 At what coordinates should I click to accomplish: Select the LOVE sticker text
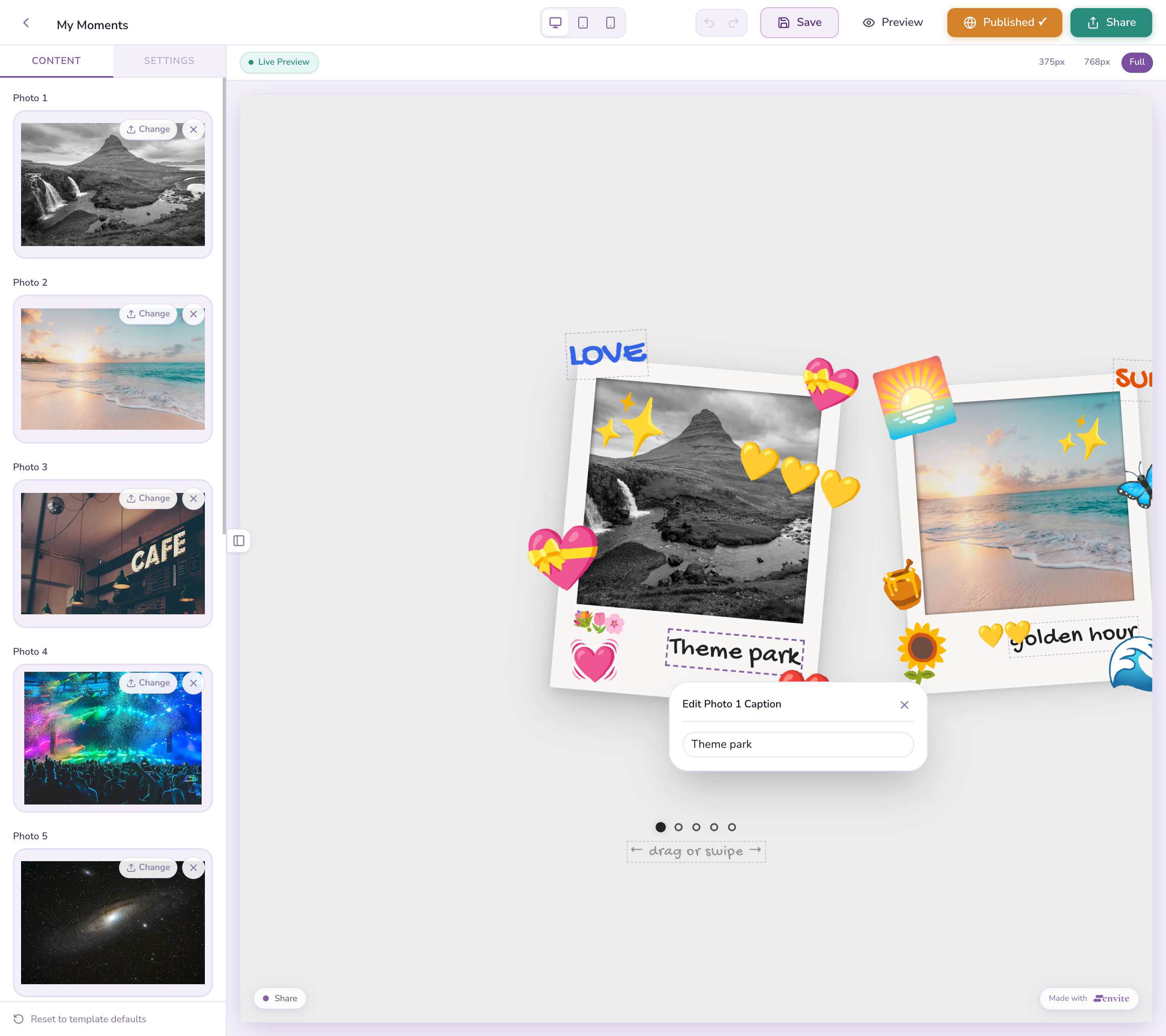click(607, 354)
